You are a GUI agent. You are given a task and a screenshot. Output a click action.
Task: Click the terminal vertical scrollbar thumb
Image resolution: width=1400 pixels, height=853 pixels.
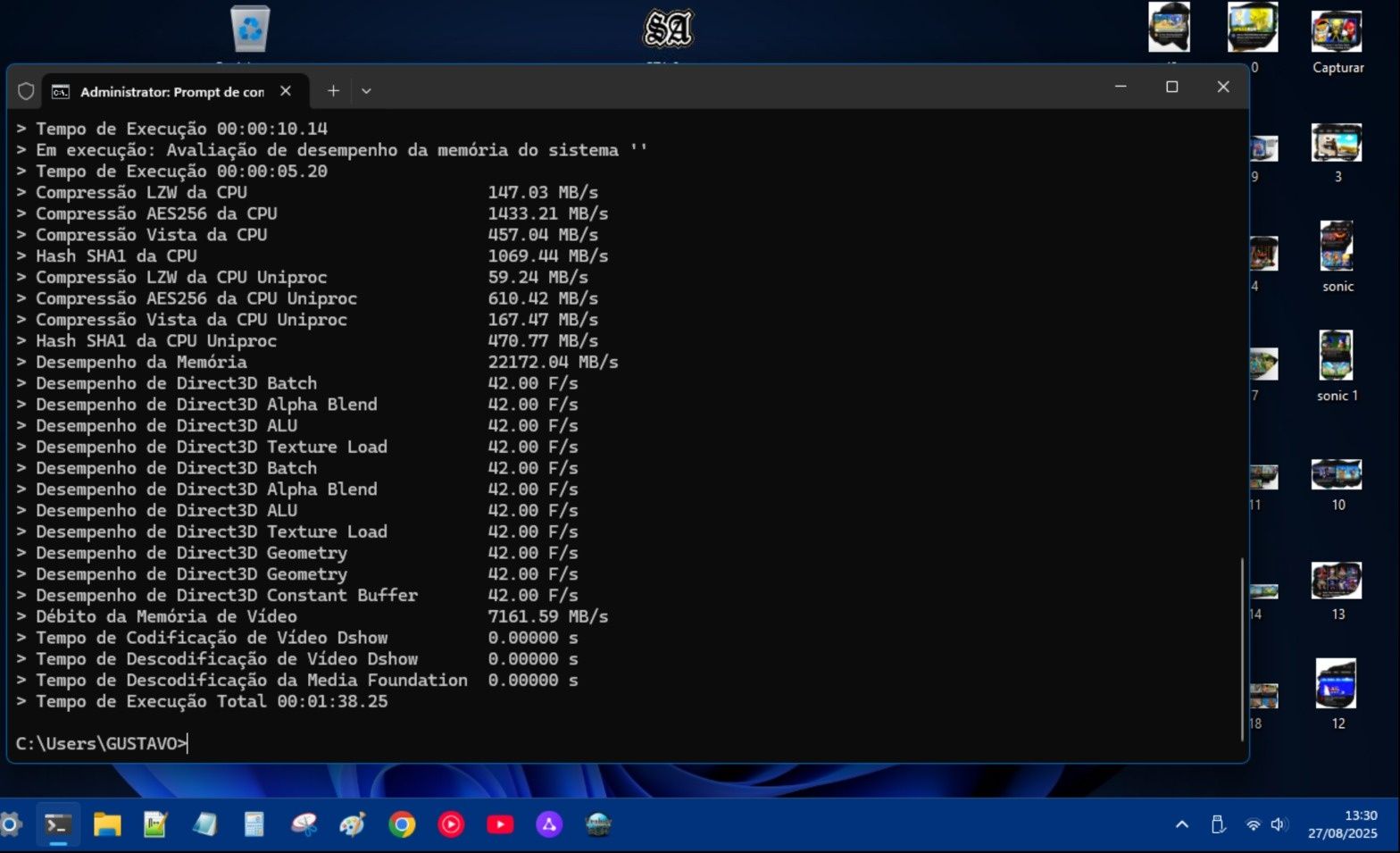[1242, 649]
